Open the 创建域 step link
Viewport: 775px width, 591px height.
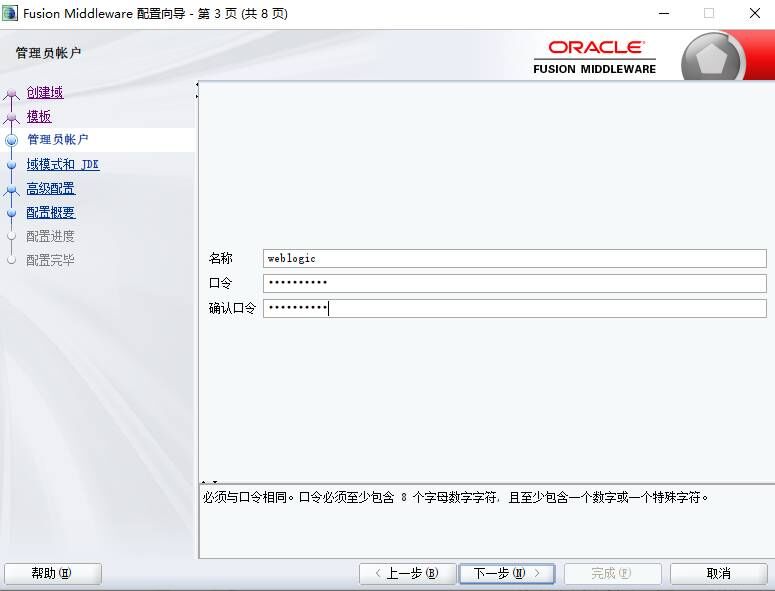[x=45, y=92]
